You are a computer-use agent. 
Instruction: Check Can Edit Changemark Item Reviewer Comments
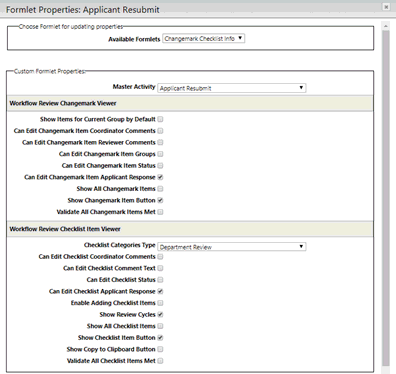coord(160,142)
